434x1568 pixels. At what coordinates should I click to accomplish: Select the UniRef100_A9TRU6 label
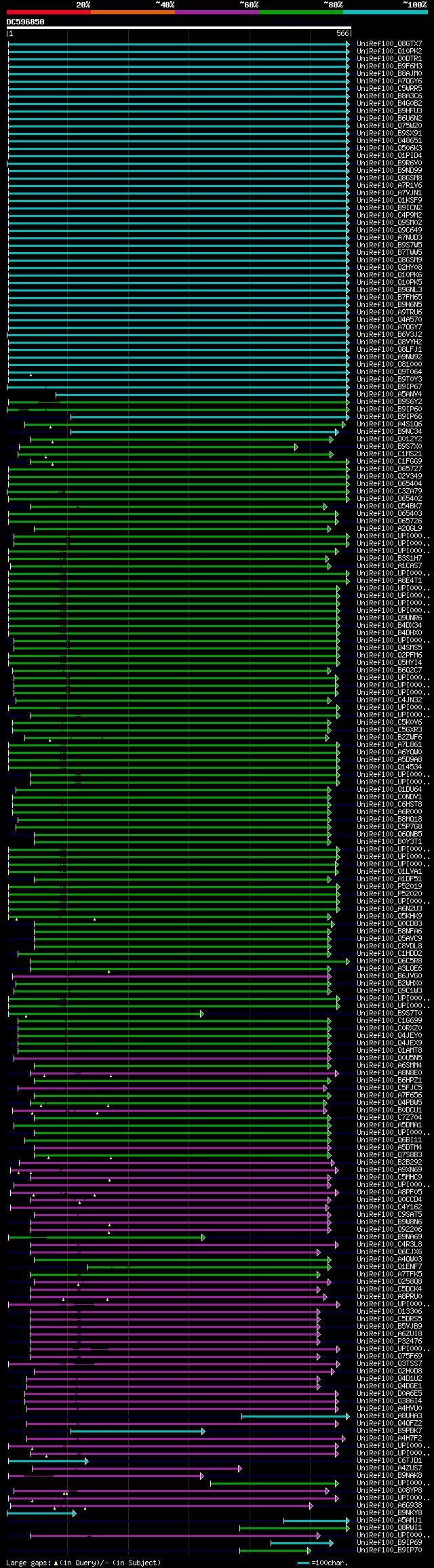pyautogui.click(x=389, y=313)
